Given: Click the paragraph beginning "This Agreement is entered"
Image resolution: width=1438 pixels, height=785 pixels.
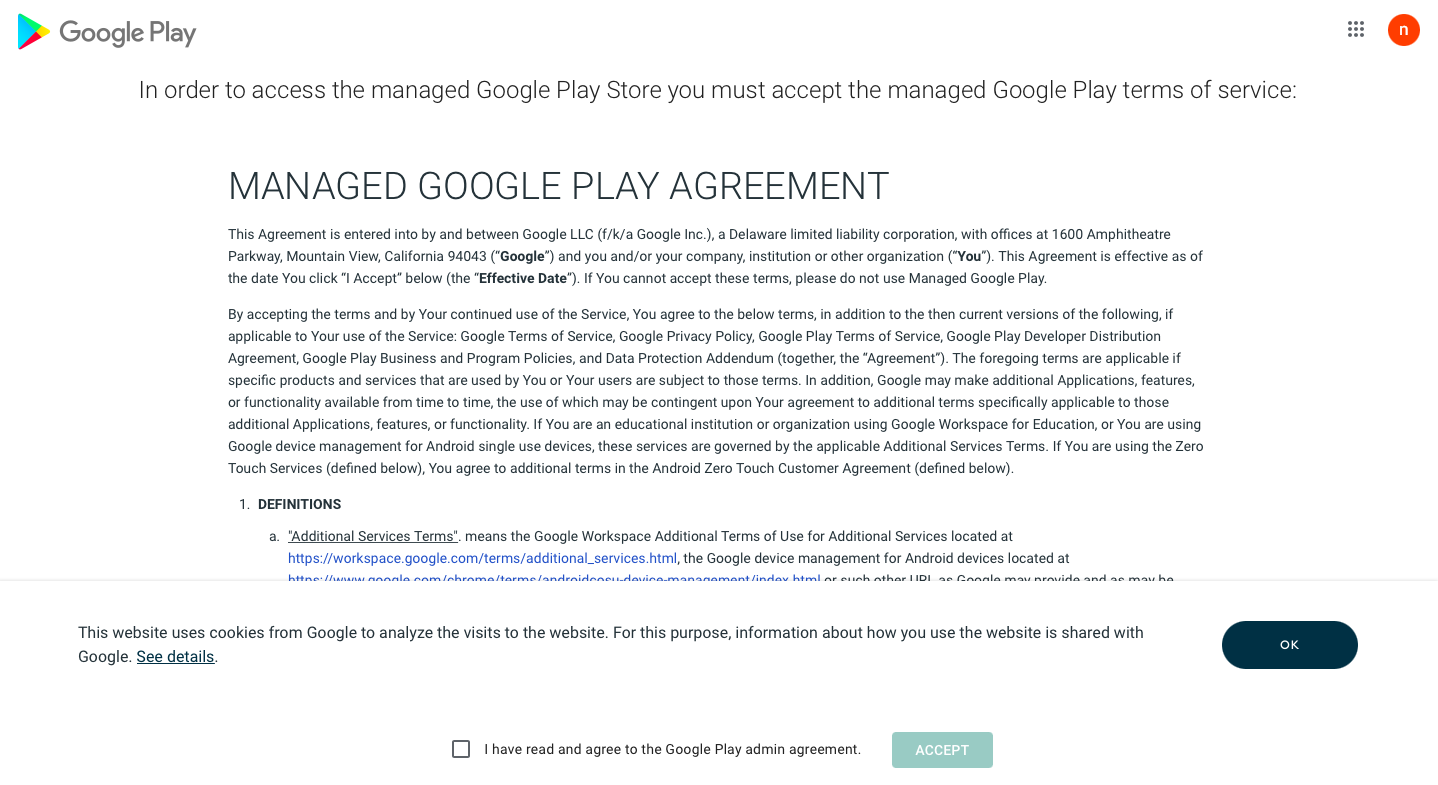Looking at the screenshot, I should coord(716,256).
